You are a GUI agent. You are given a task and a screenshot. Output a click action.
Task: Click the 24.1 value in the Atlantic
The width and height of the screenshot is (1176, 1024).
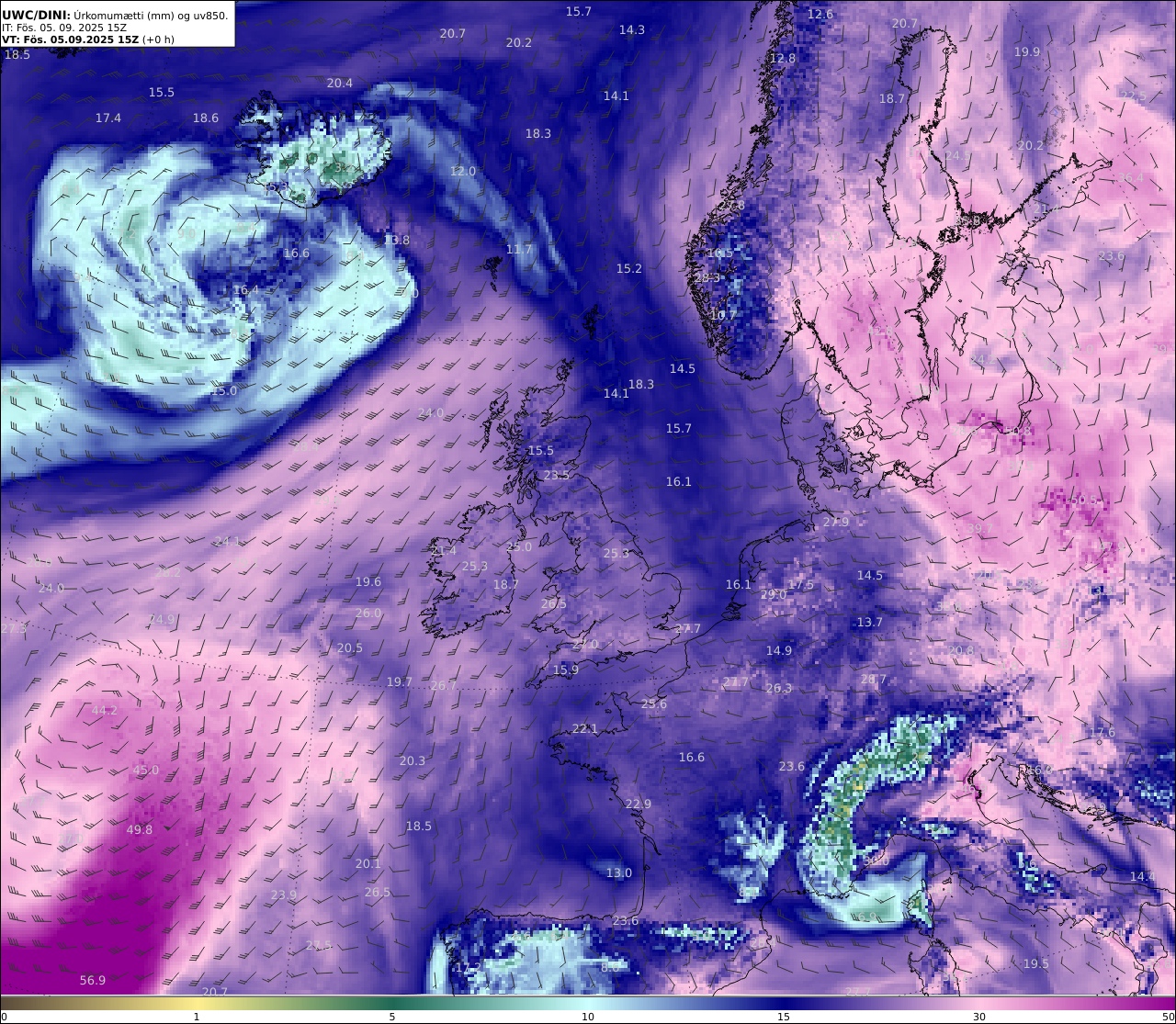(227, 541)
